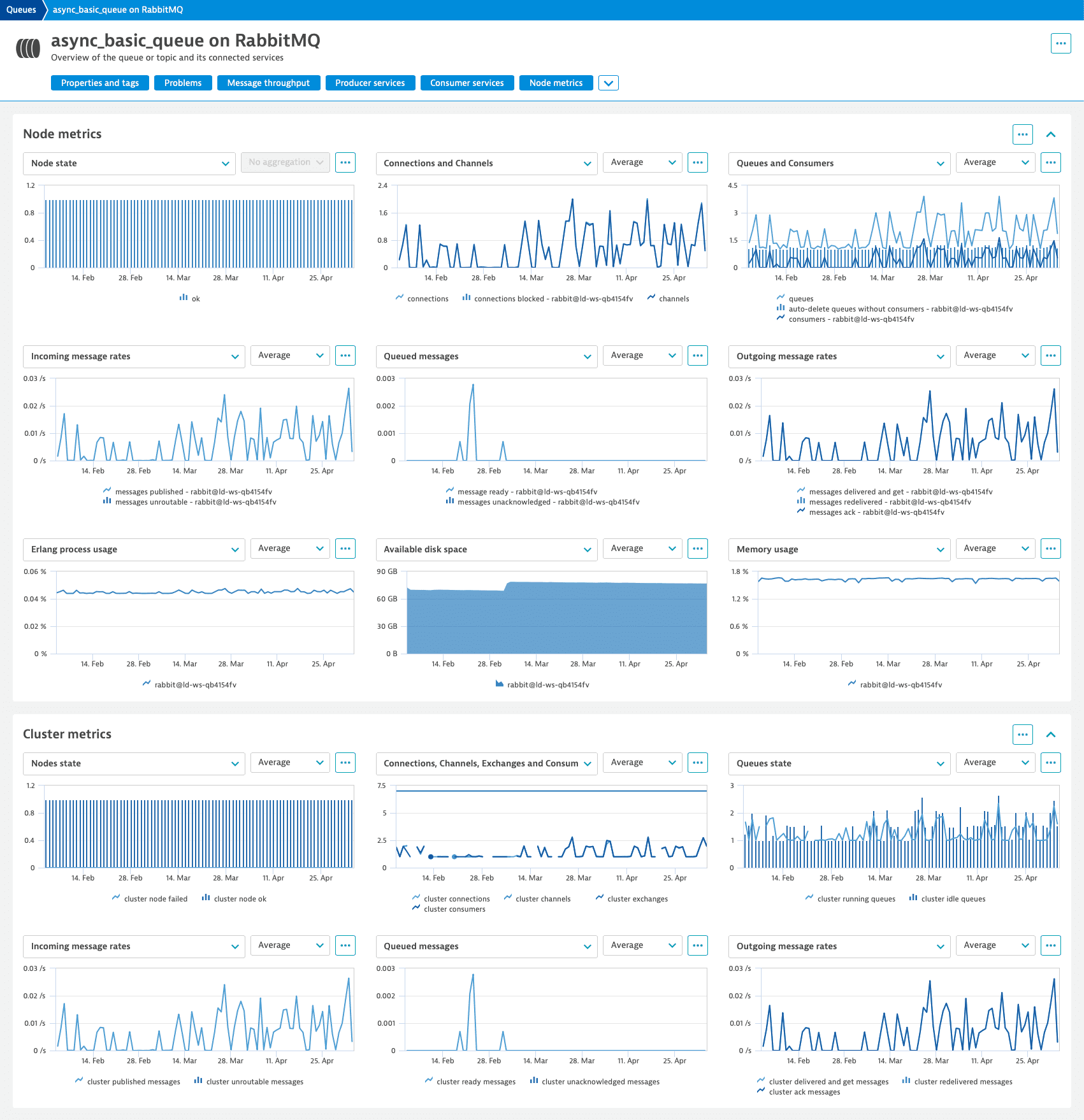The height and width of the screenshot is (1120, 1084).
Task: Open Memory usage metric dropdown
Action: pyautogui.click(x=839, y=549)
